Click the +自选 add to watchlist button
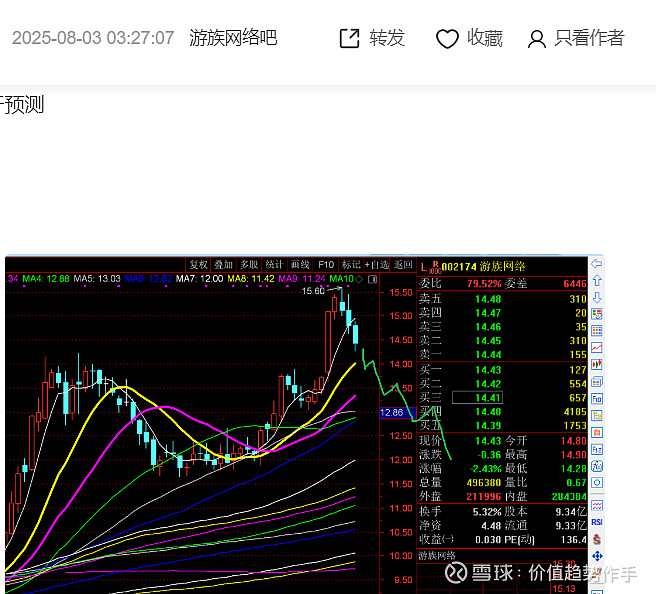656x594 pixels. pyautogui.click(x=377, y=265)
